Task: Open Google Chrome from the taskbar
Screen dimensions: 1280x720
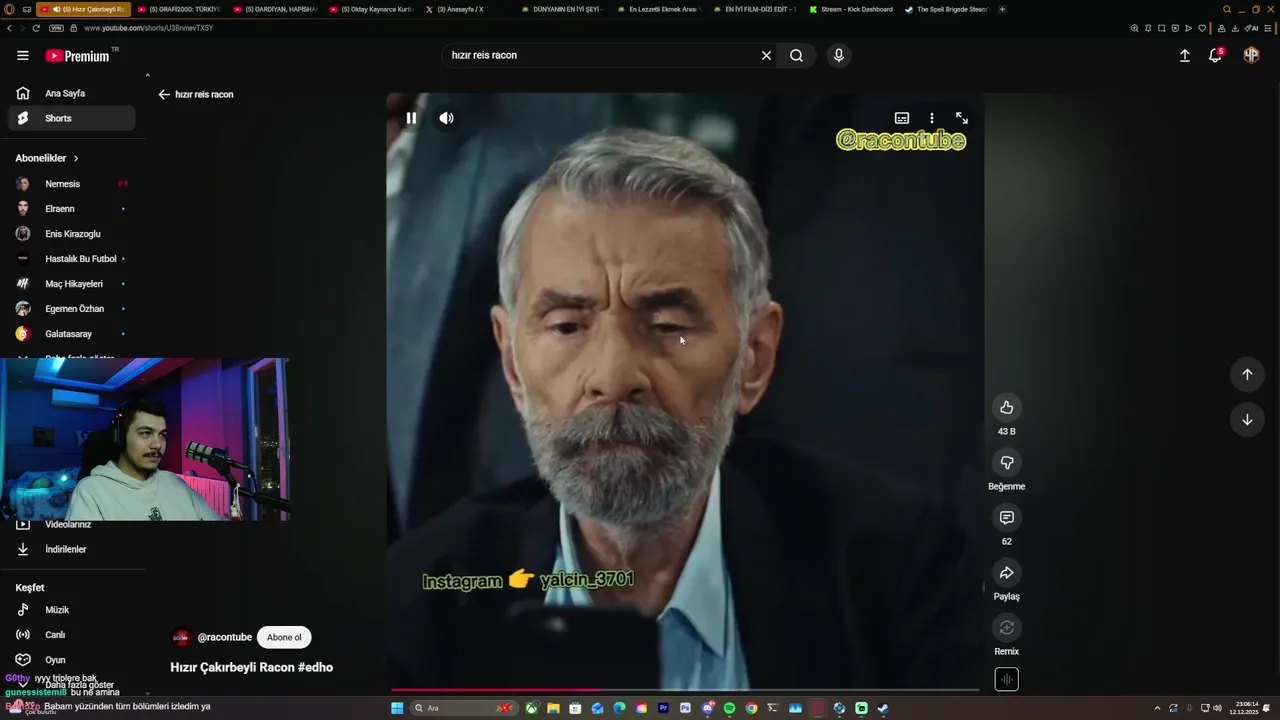Action: point(751,708)
